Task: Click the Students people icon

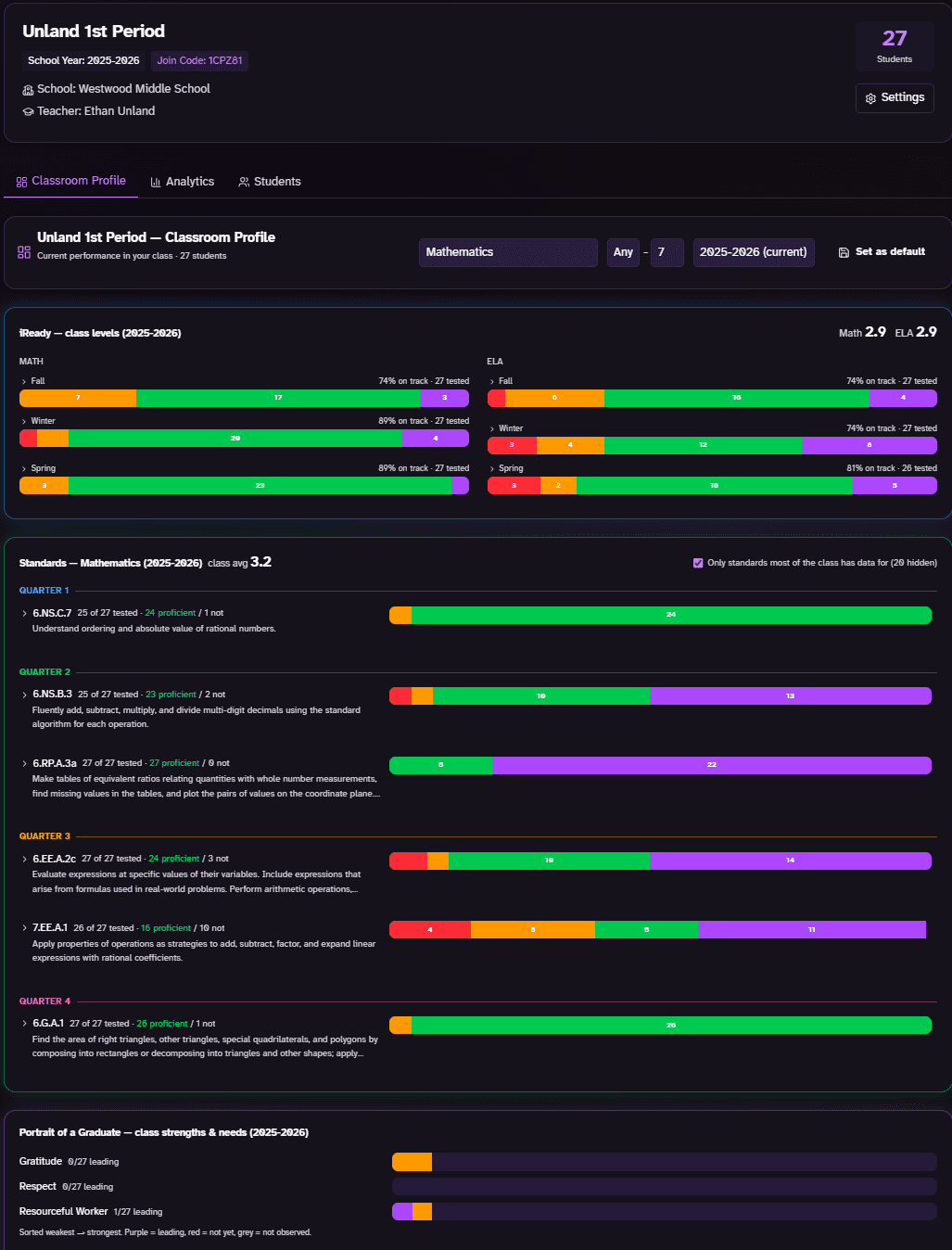Action: (244, 182)
